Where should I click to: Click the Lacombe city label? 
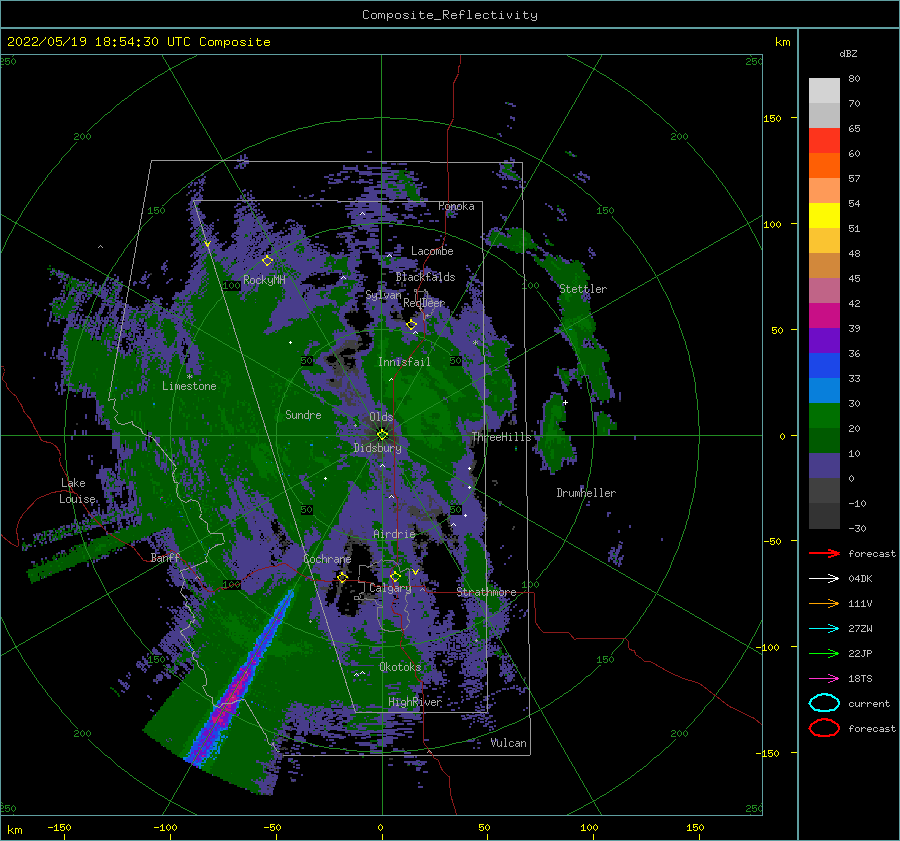pyautogui.click(x=432, y=251)
